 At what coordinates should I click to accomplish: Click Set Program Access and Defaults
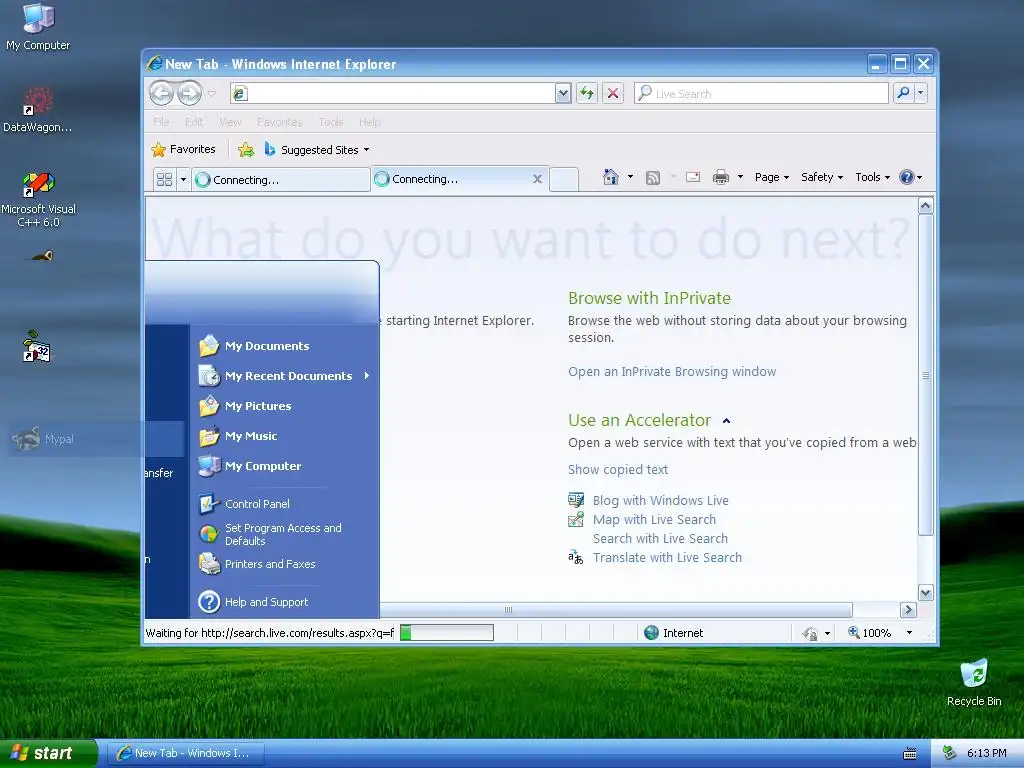click(270, 534)
